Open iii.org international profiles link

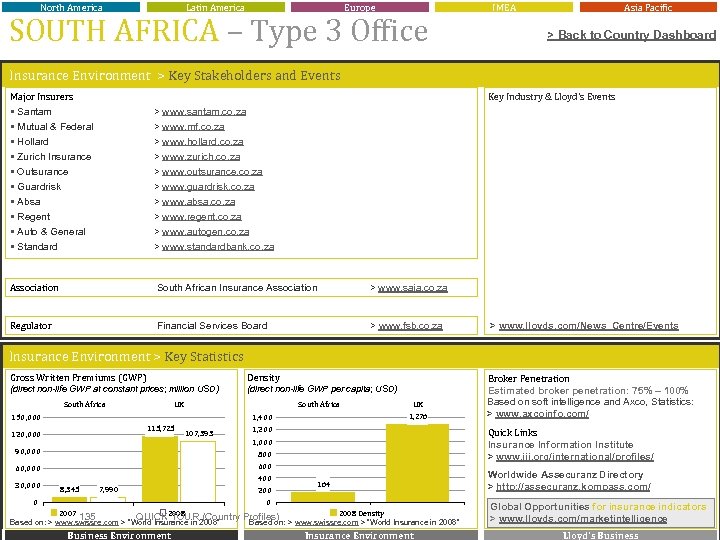pyautogui.click(x=574, y=457)
